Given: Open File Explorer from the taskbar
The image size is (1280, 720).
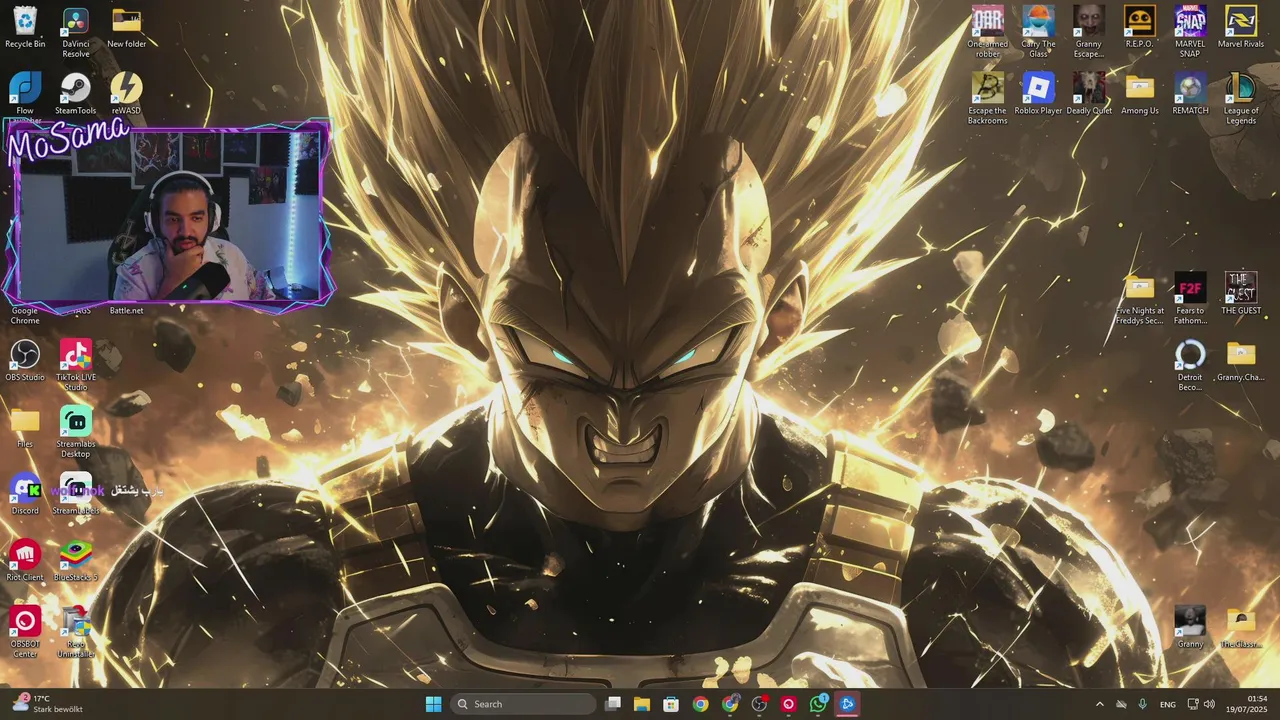Looking at the screenshot, I should click(x=642, y=704).
